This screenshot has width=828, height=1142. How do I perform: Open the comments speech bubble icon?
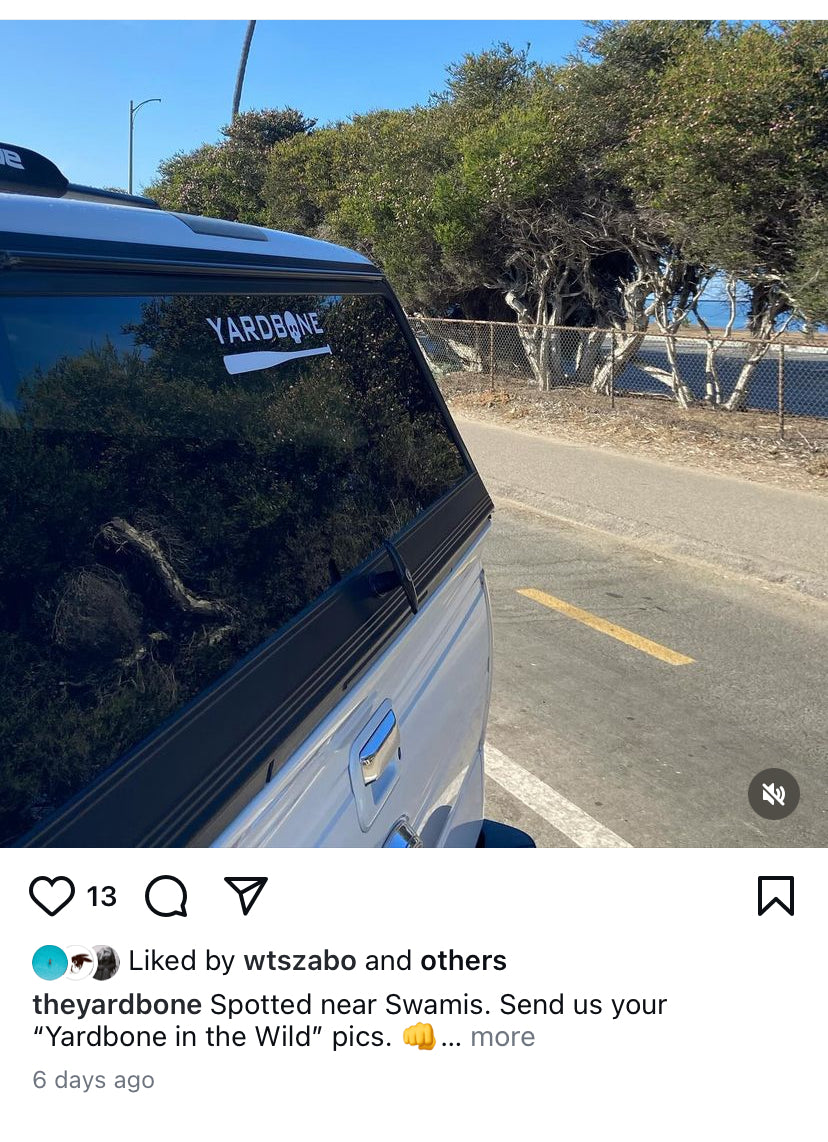pyautogui.click(x=167, y=896)
